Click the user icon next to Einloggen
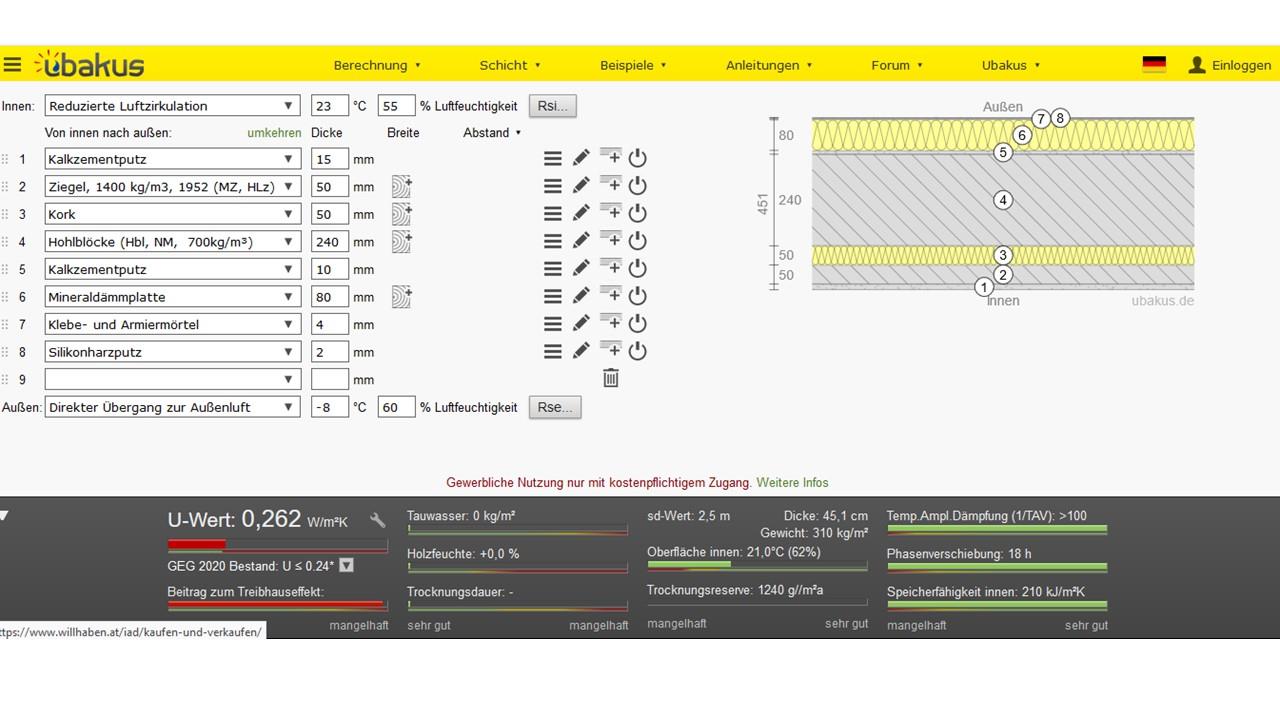Image resolution: width=1280 pixels, height=720 pixels. click(x=1196, y=65)
